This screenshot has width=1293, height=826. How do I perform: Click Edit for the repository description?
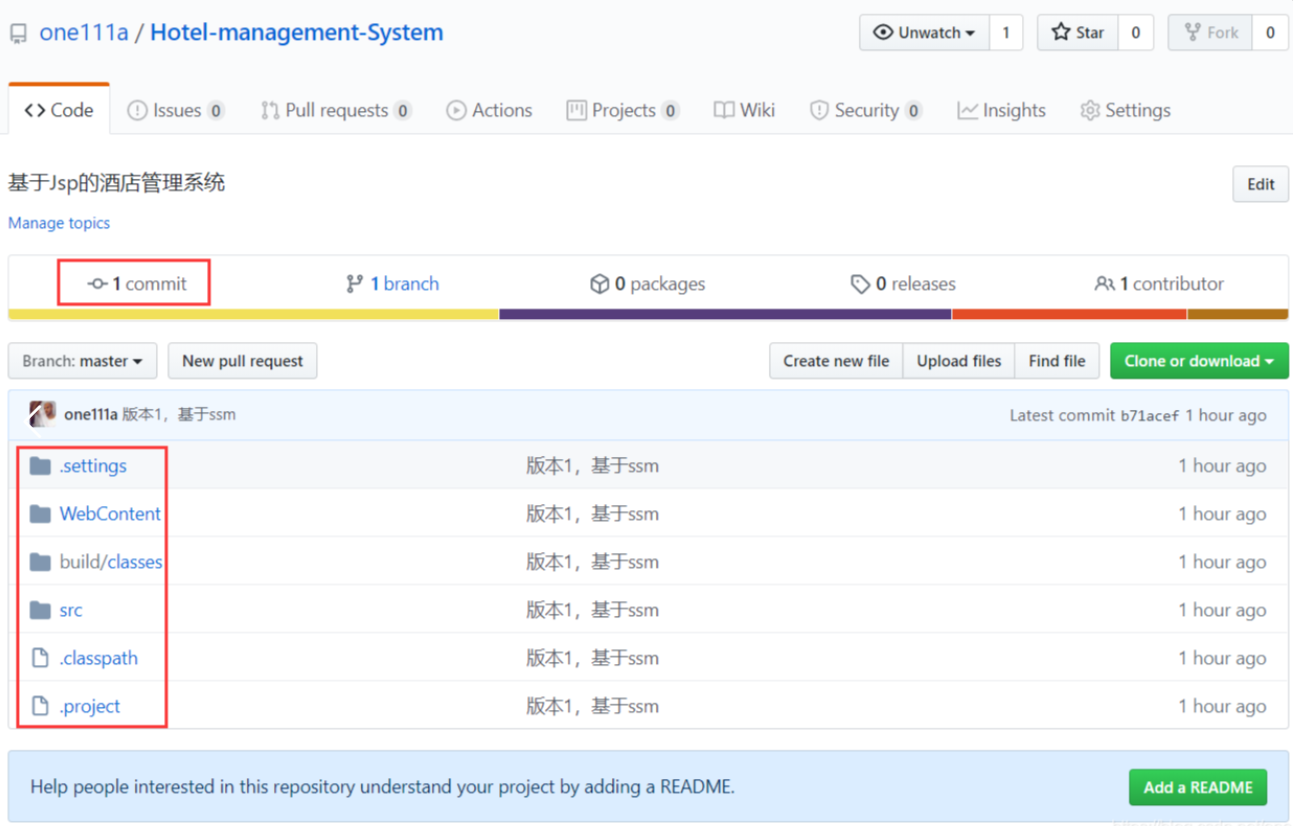point(1260,184)
